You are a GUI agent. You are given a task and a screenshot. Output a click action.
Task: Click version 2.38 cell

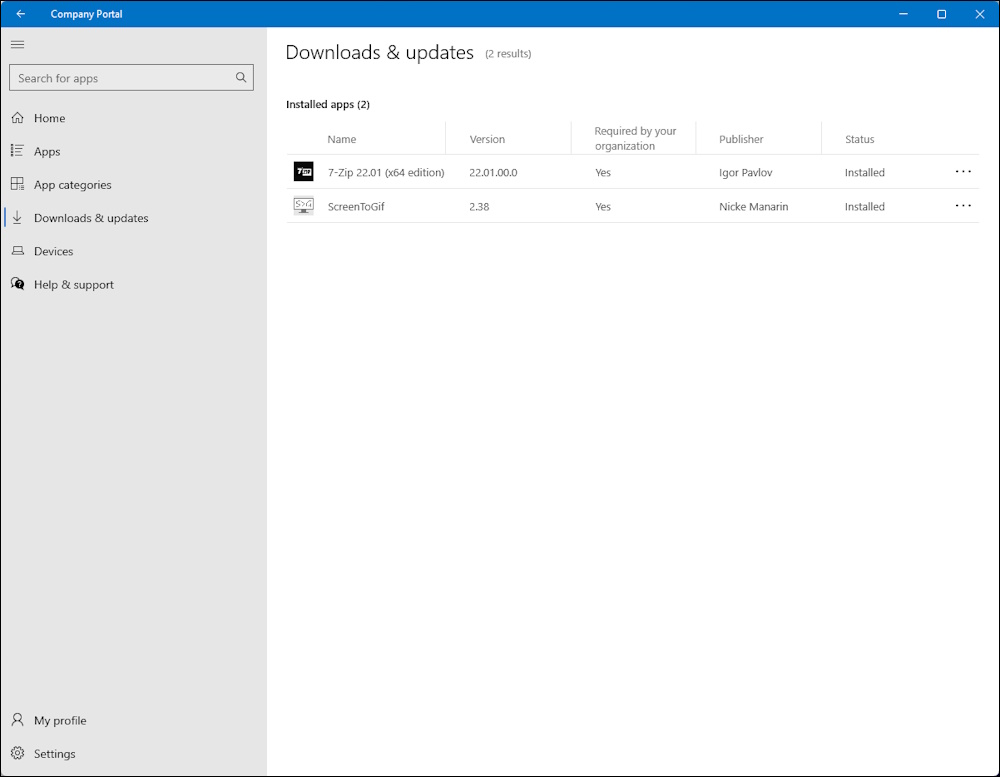click(479, 207)
